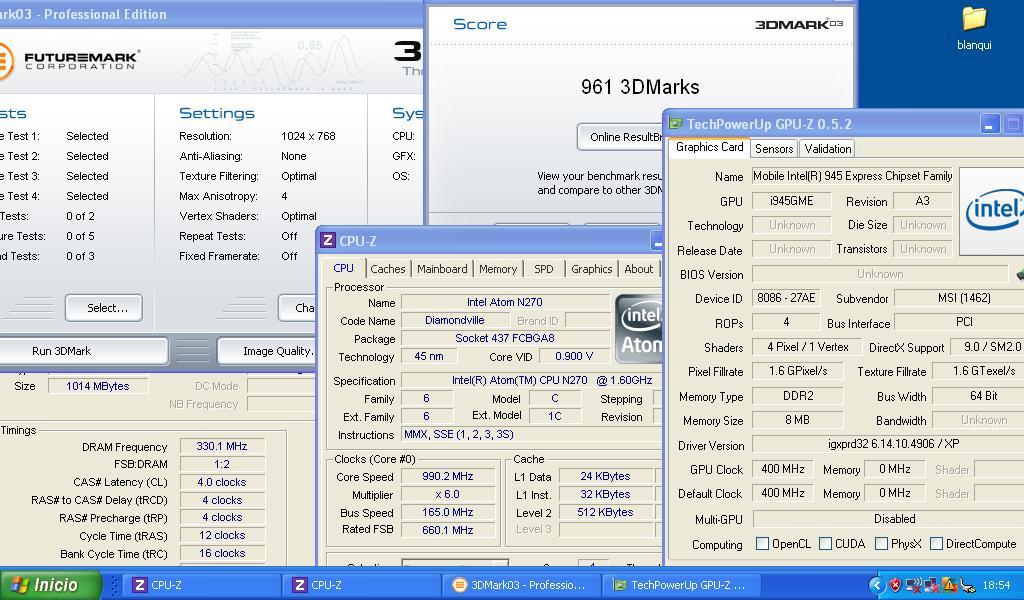Select the Graphics Card tab in GPU-Z

point(709,148)
